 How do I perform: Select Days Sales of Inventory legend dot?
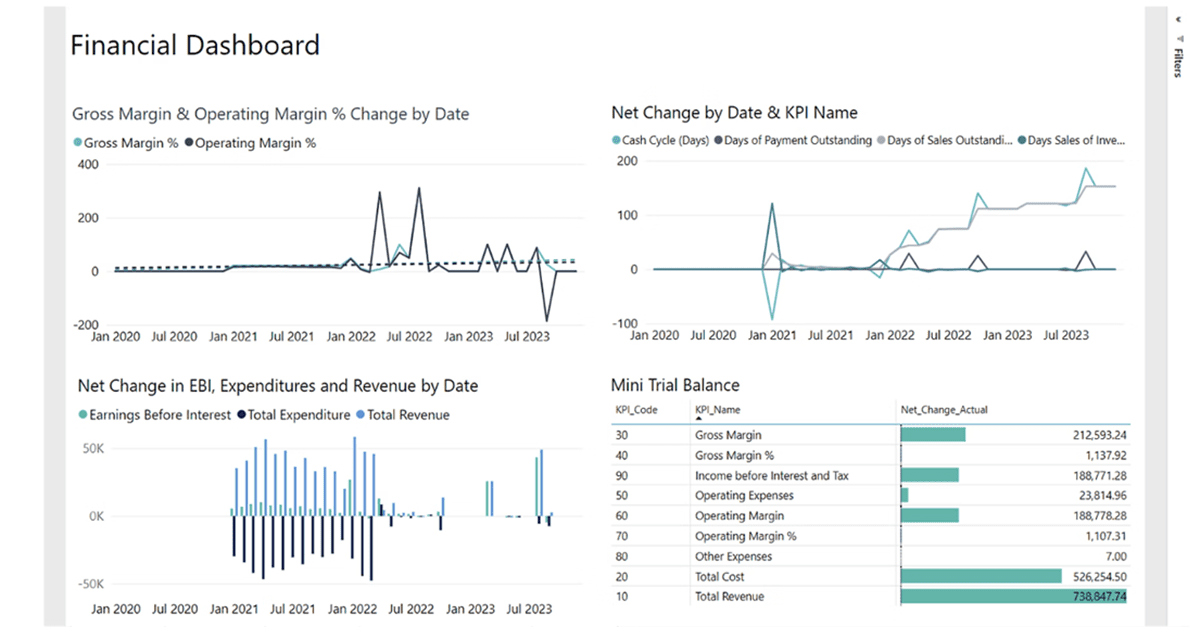(1022, 140)
